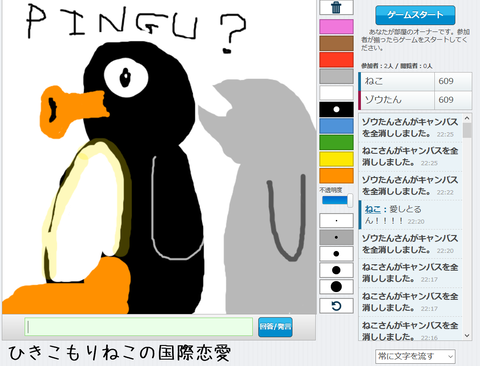Viewport: 480px width, 366px height.
Task: Click the ゾウたん clear message at 22:20
Action: [410, 244]
